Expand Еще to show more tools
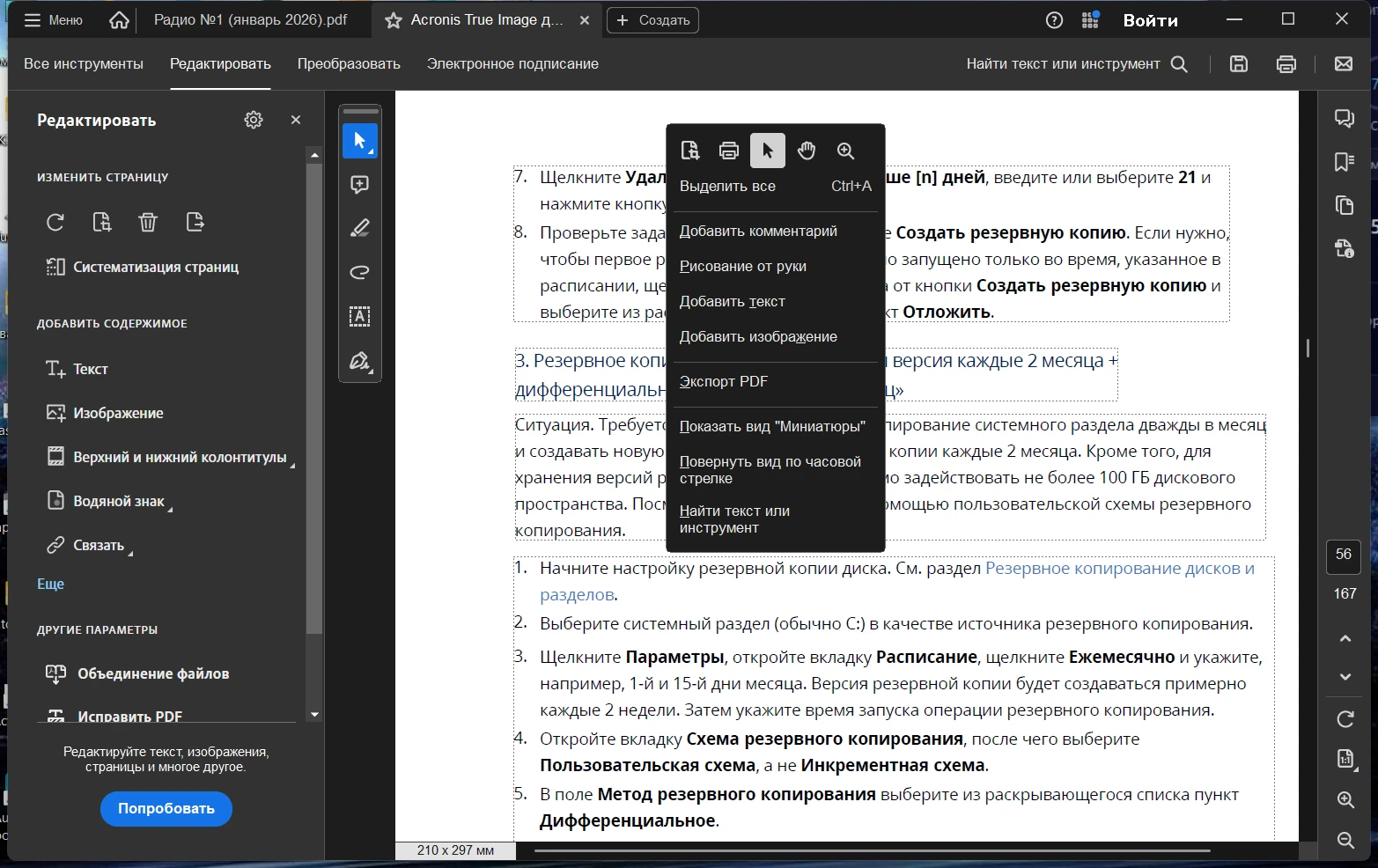 50,584
